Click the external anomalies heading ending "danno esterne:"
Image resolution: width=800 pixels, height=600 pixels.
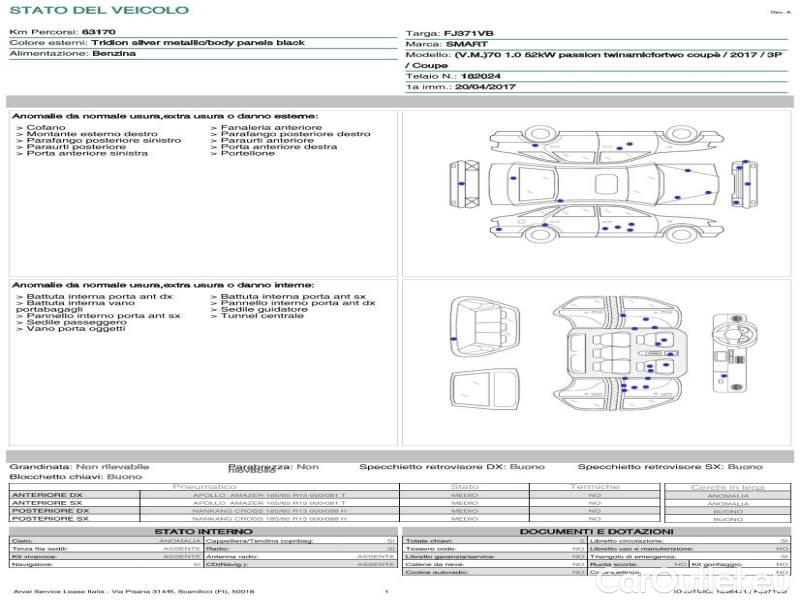tap(165, 116)
